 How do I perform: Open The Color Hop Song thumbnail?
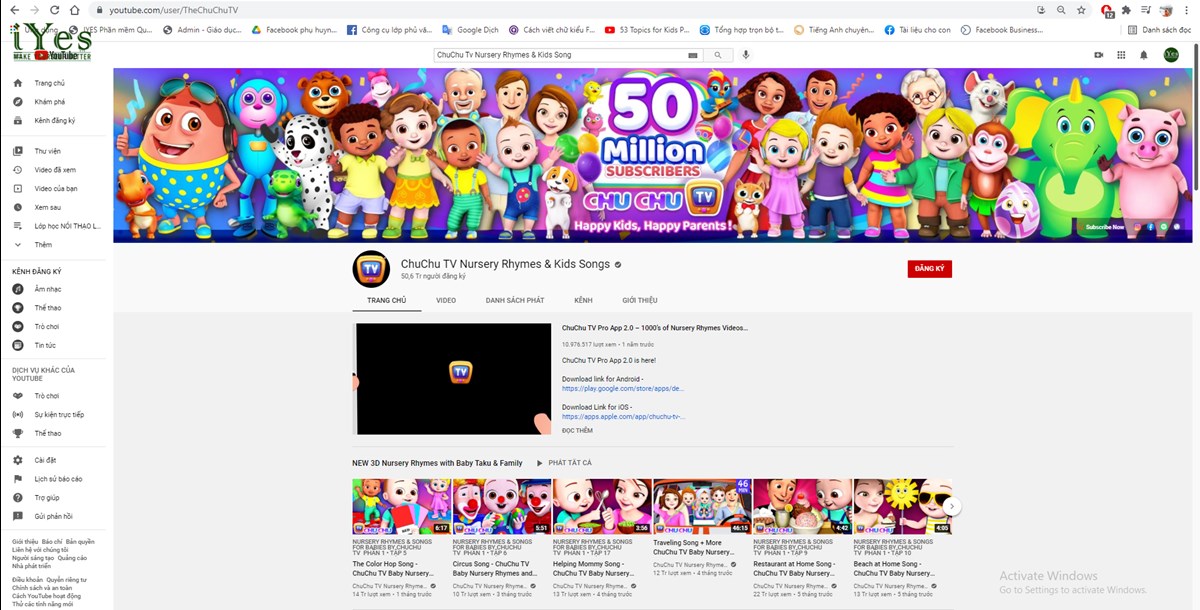click(x=402, y=507)
